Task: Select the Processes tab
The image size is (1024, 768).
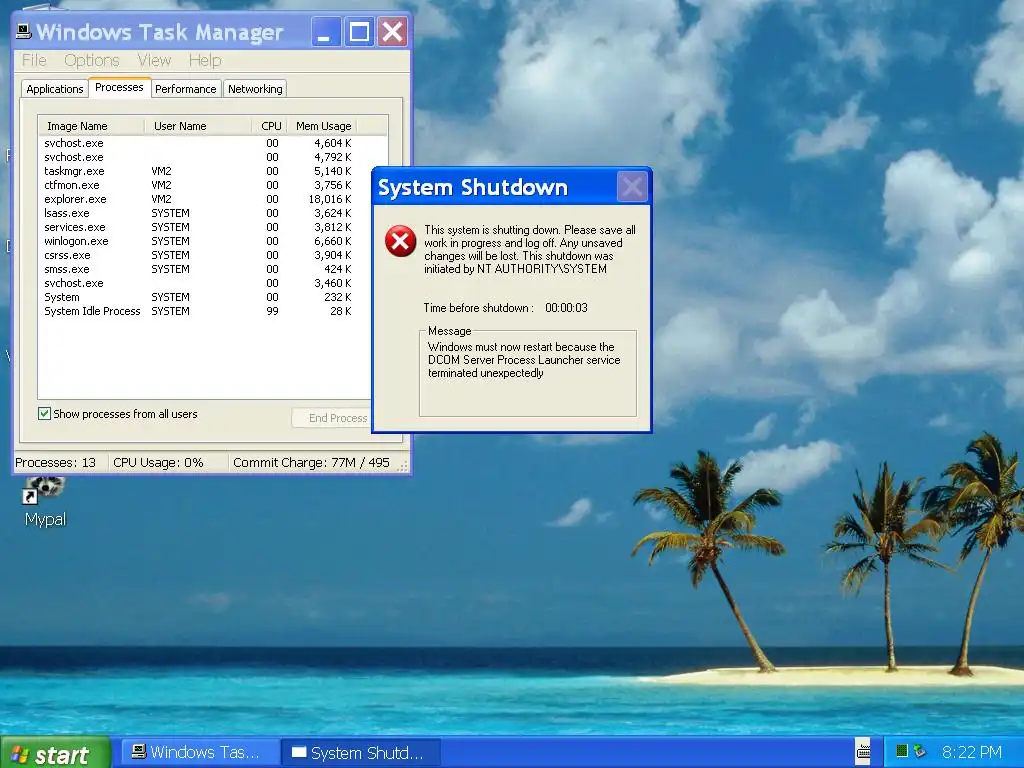Action: point(119,88)
